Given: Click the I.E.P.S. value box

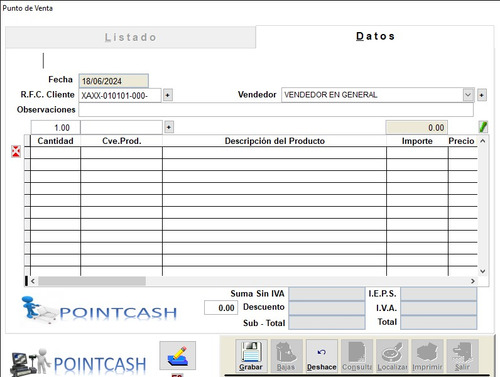Looking at the screenshot, I should pyautogui.click(x=438, y=294).
